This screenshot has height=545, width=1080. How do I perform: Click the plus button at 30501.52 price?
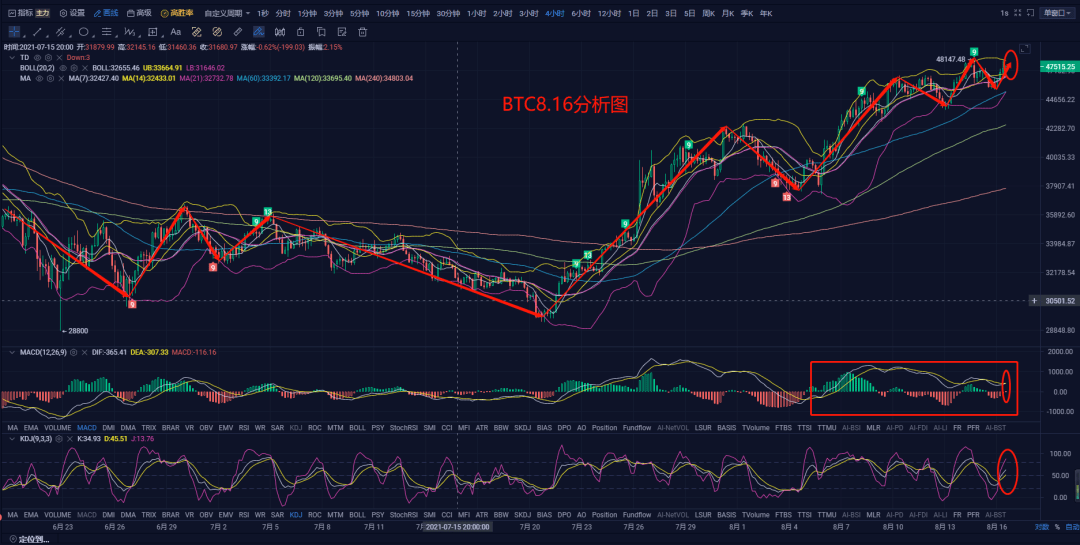[1034, 301]
